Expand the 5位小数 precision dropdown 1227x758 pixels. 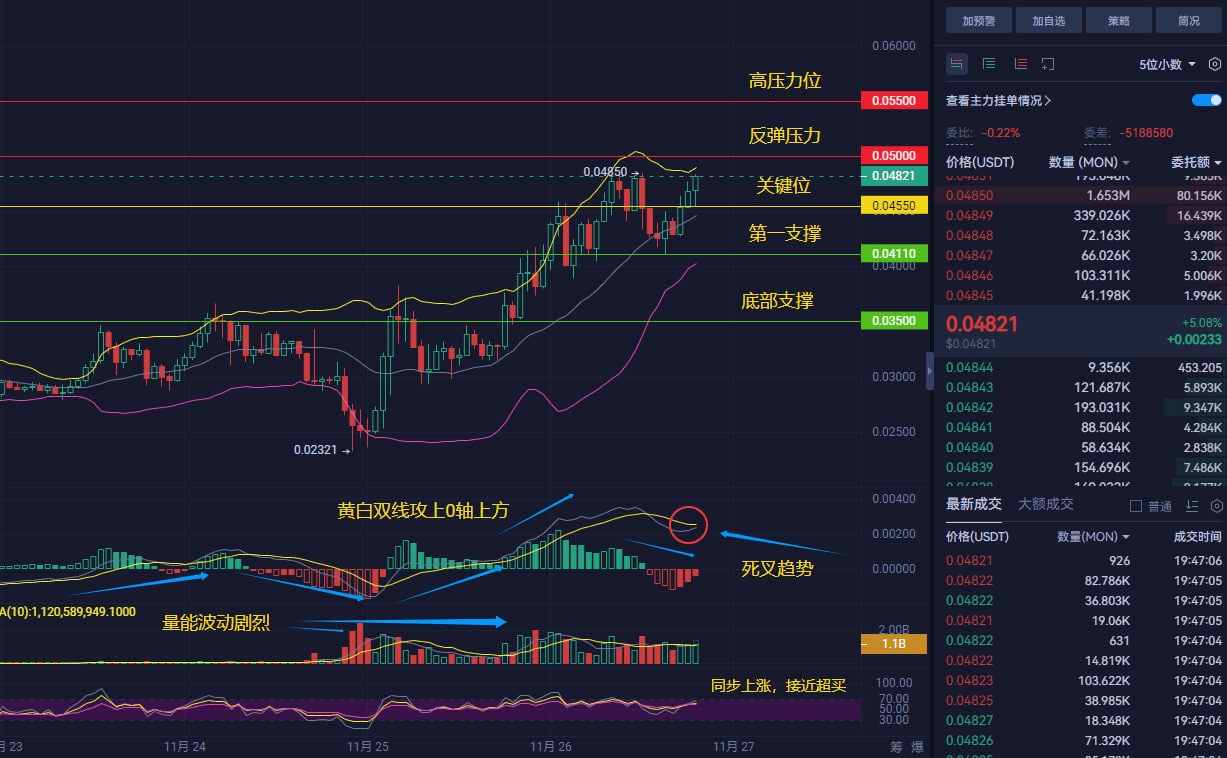tap(1167, 64)
